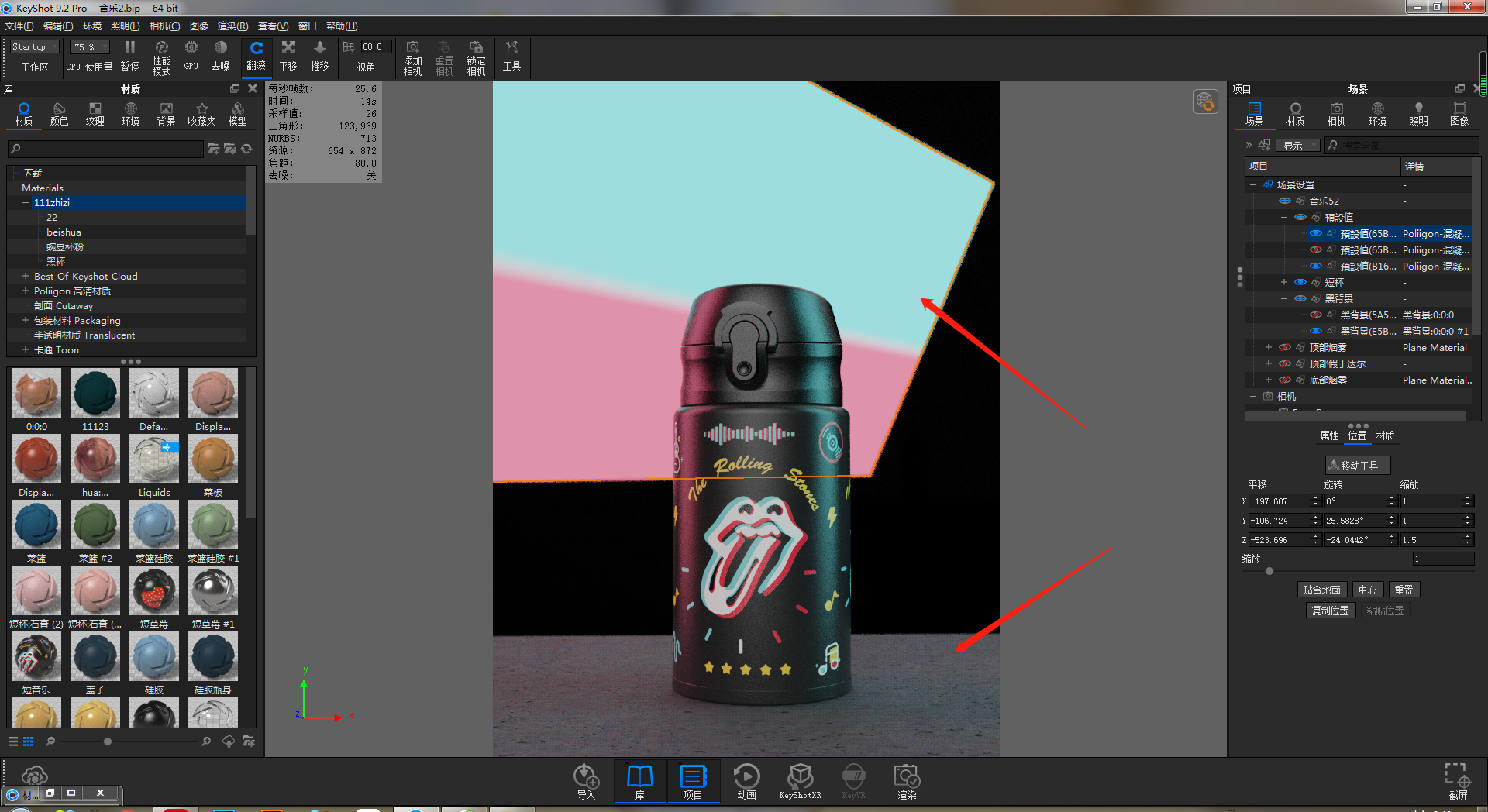
Task: Click the 复制位置 button
Action: [x=1330, y=611]
